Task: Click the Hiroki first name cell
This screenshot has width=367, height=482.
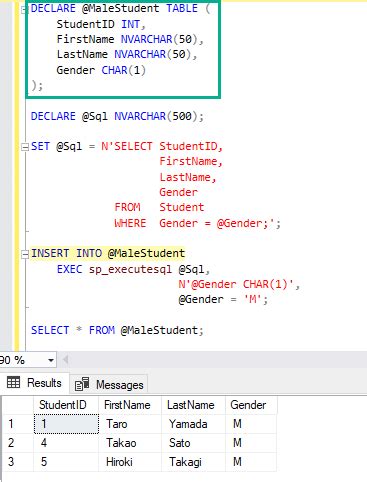Action: click(130, 462)
